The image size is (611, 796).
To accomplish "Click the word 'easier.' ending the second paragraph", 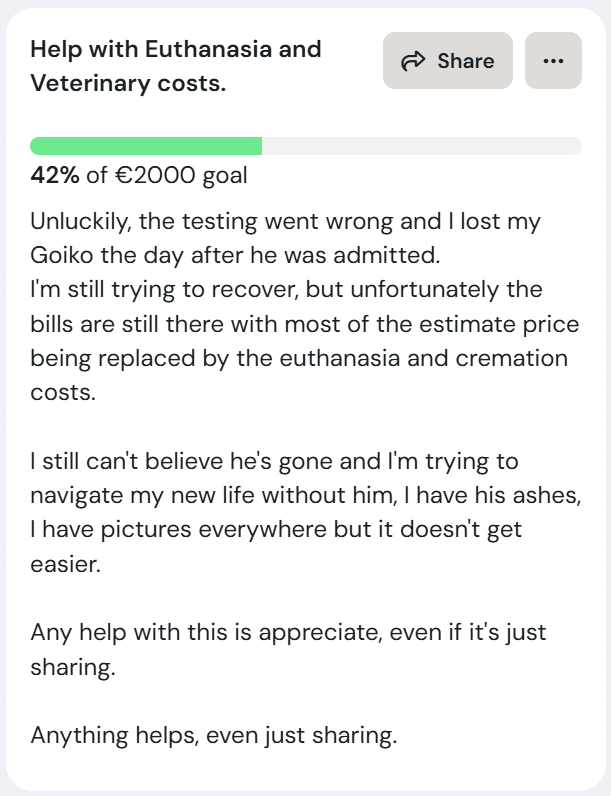I will point(65,565).
